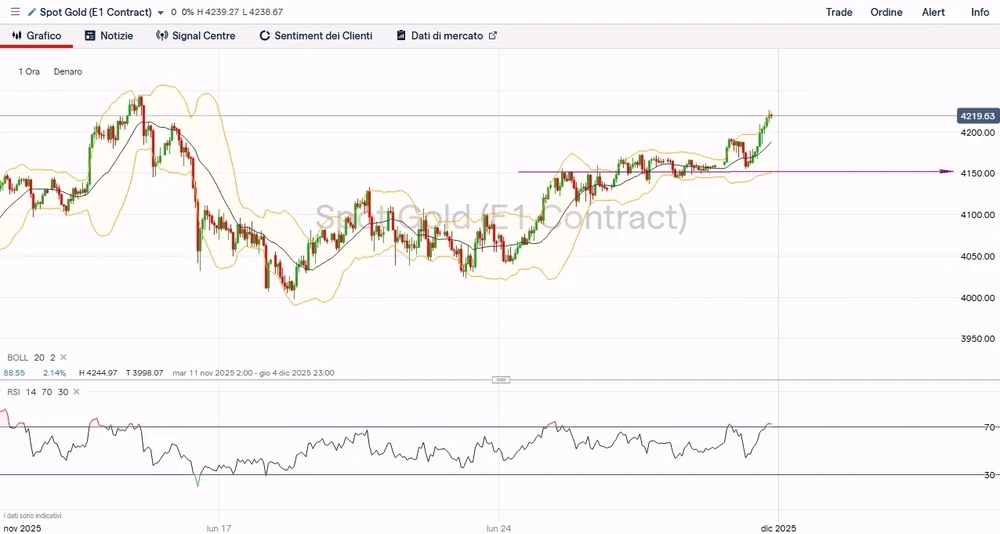Image resolution: width=1000 pixels, height=534 pixels.
Task: Click the pencil edit icon beside Spot Gold
Action: (x=31, y=12)
